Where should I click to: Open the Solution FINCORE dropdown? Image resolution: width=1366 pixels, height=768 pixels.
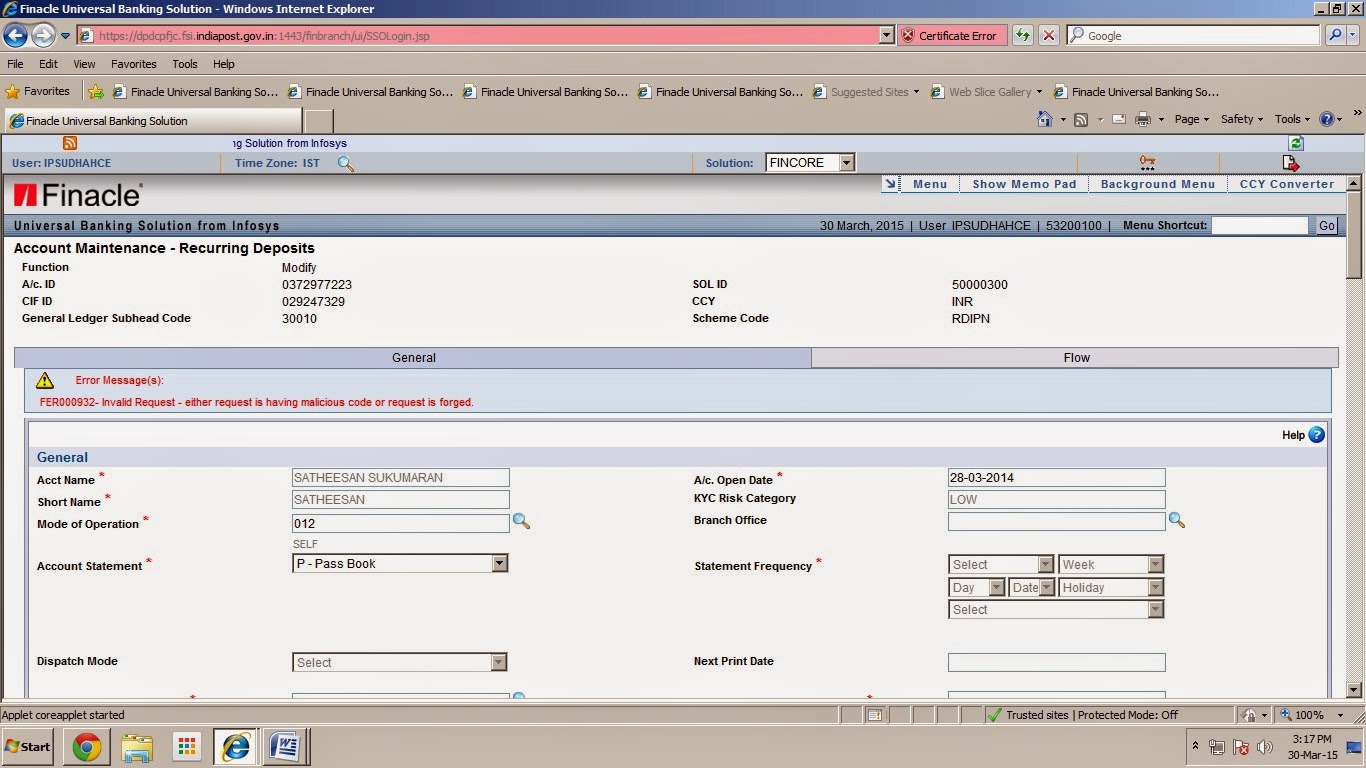(x=845, y=162)
